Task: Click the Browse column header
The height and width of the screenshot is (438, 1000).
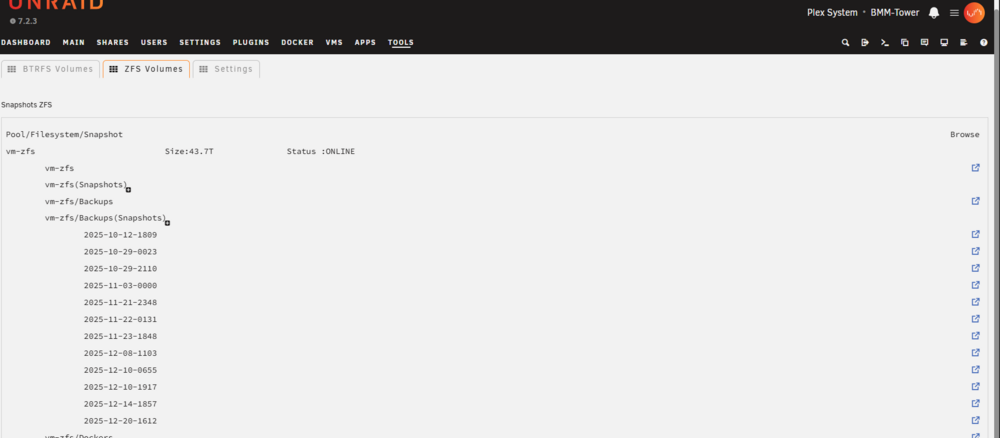Action: pos(965,135)
